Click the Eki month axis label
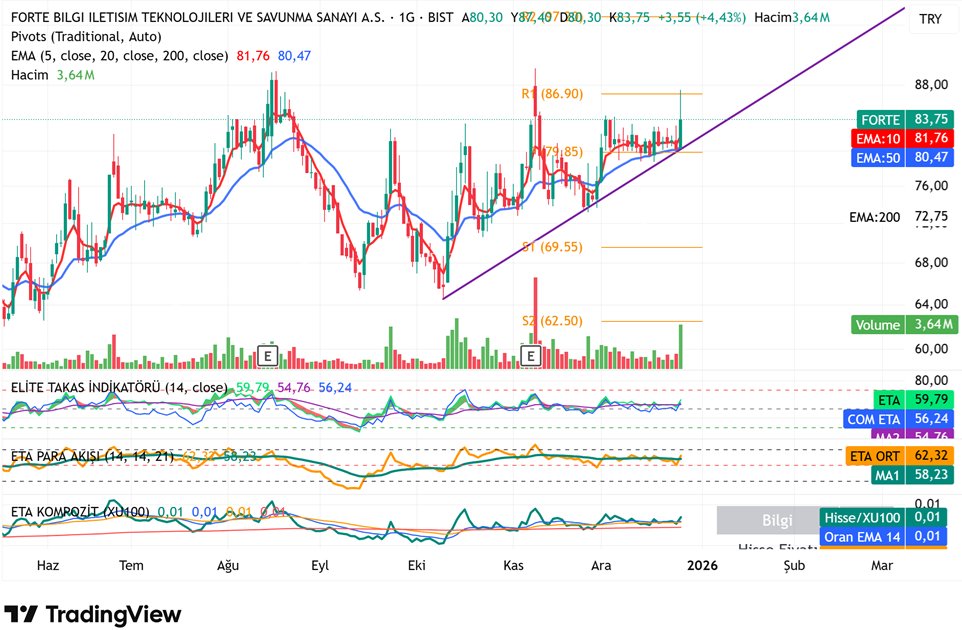The height and width of the screenshot is (630, 962). pyautogui.click(x=417, y=566)
